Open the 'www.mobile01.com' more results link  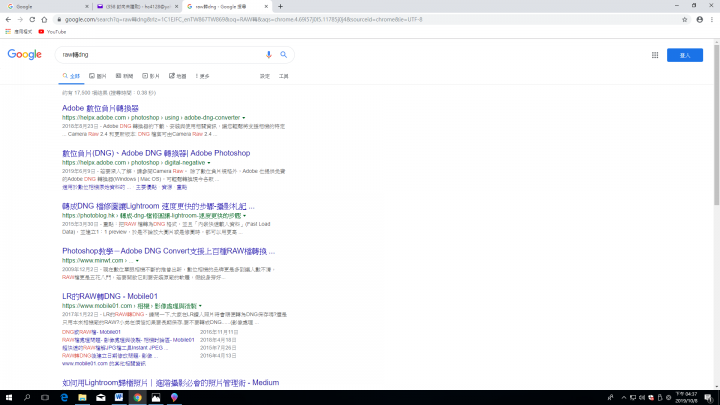[104, 363]
